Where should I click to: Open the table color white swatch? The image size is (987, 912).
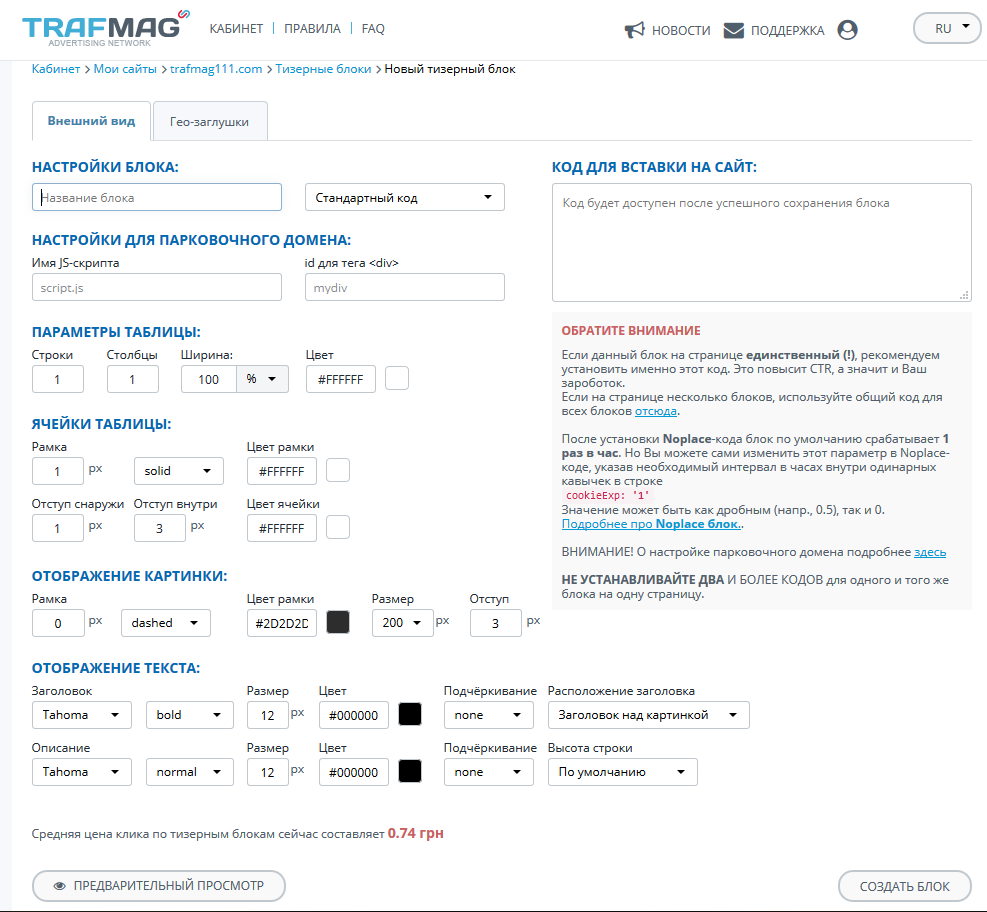coord(397,379)
